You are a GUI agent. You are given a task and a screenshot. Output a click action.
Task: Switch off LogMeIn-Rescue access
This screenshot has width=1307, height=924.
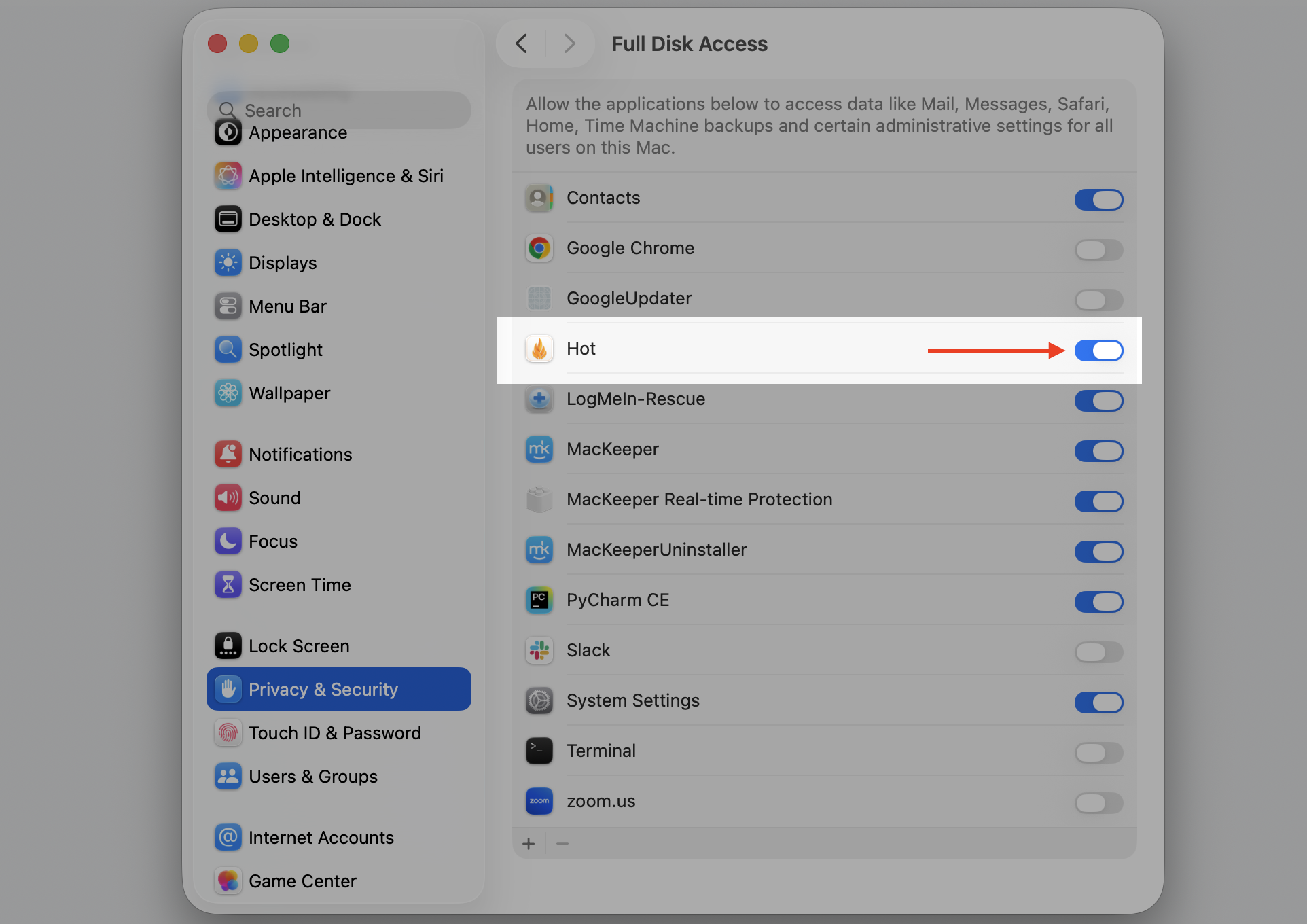point(1098,401)
